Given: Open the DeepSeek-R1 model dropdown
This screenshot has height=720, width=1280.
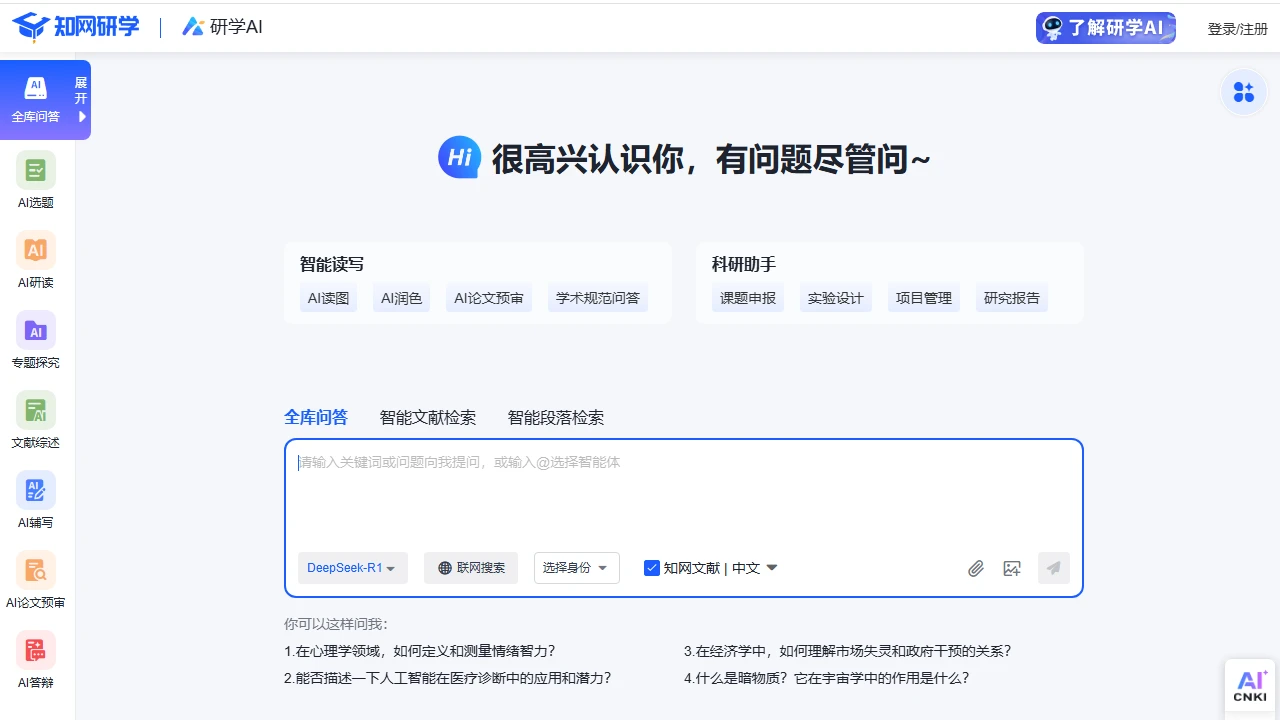Looking at the screenshot, I should tap(352, 567).
